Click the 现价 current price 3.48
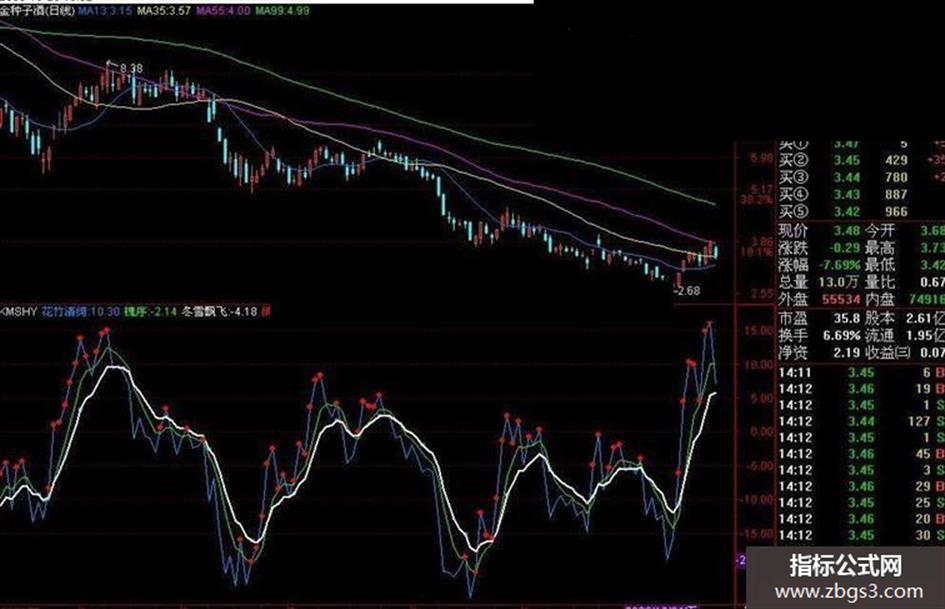Image resolution: width=945 pixels, height=609 pixels. pos(847,230)
